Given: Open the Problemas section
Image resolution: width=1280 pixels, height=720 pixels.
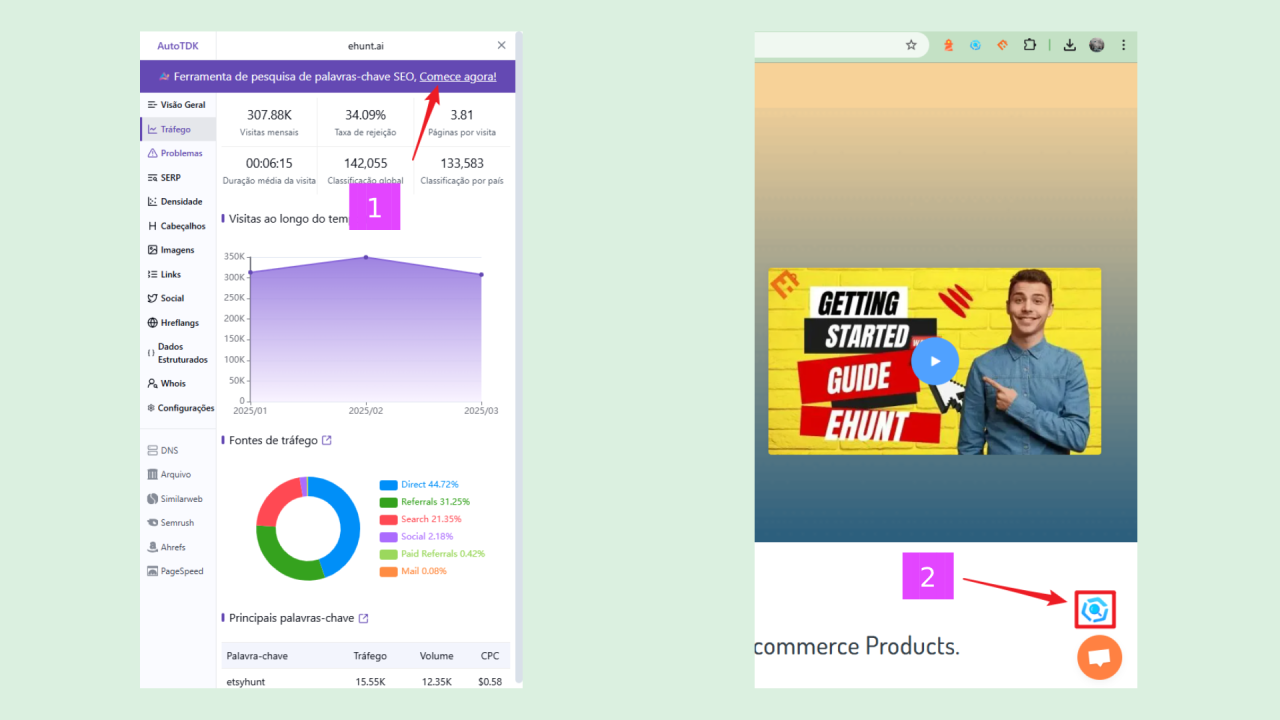Looking at the screenshot, I should (177, 153).
